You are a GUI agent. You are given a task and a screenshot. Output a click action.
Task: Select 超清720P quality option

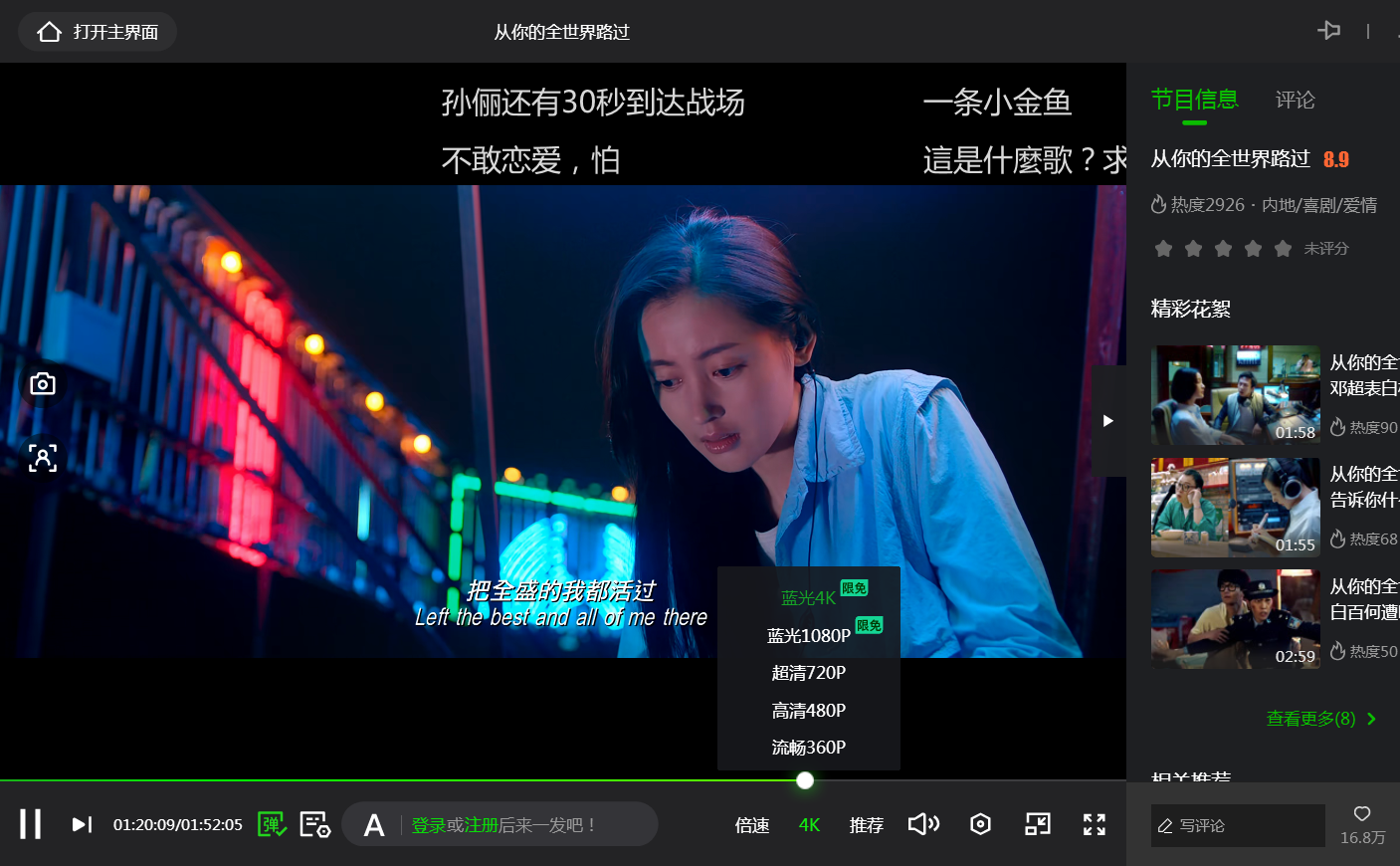click(x=809, y=673)
